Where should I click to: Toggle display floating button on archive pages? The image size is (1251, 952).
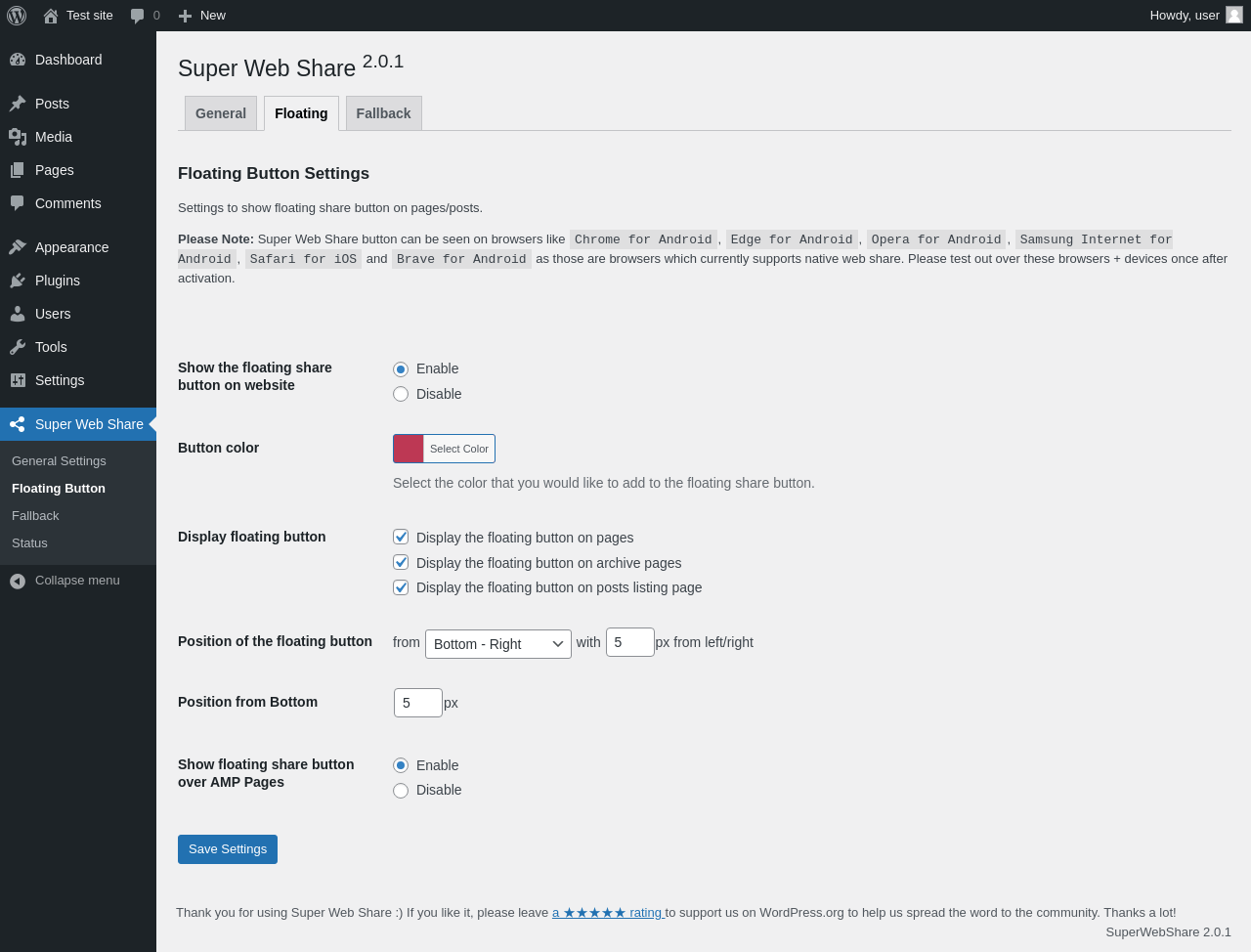[401, 562]
